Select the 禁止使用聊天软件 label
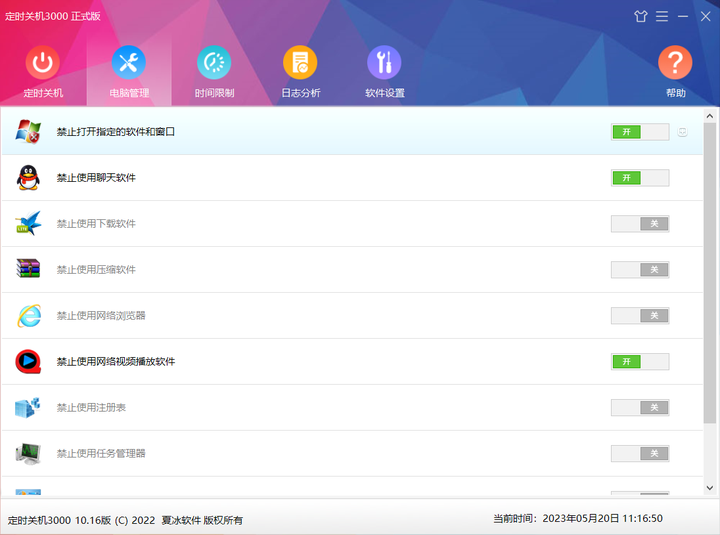The image size is (720, 535). [96, 178]
